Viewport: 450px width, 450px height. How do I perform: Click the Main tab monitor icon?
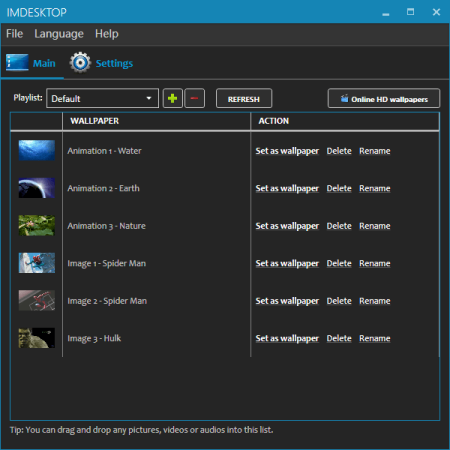[x=17, y=62]
